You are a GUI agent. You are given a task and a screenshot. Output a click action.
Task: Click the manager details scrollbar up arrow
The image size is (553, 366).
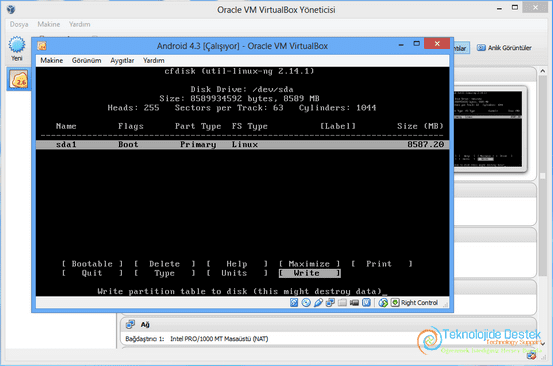(542, 72)
